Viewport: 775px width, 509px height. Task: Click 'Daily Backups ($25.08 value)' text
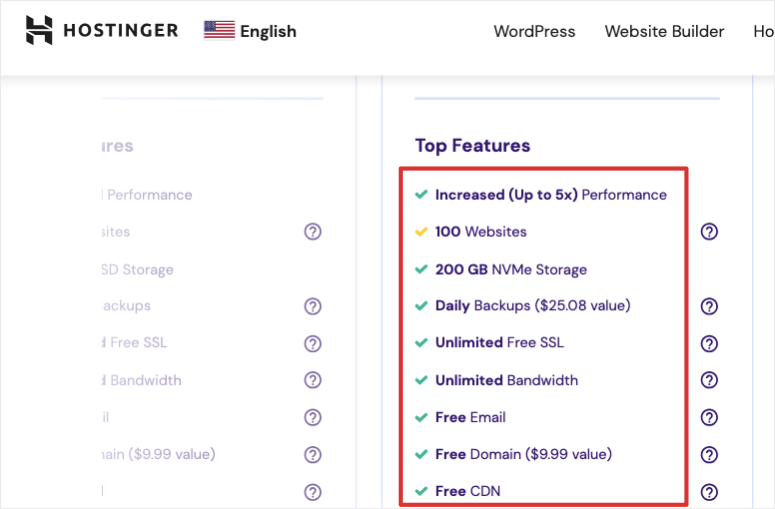click(x=533, y=305)
